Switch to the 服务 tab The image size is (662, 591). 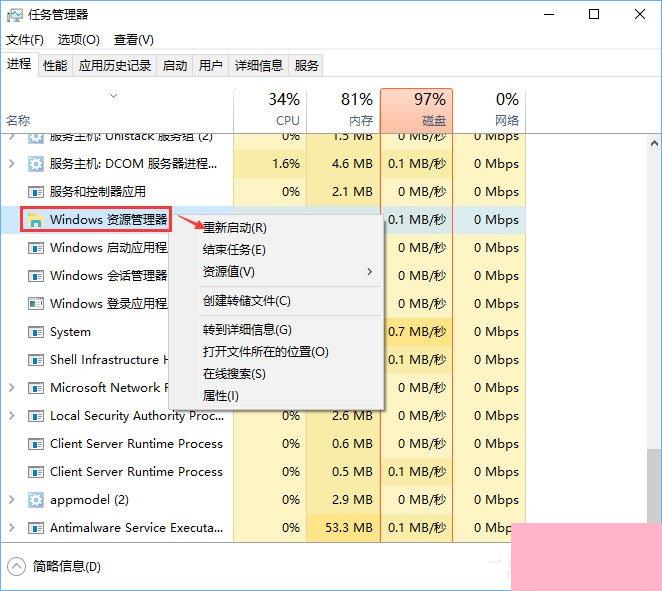(307, 65)
